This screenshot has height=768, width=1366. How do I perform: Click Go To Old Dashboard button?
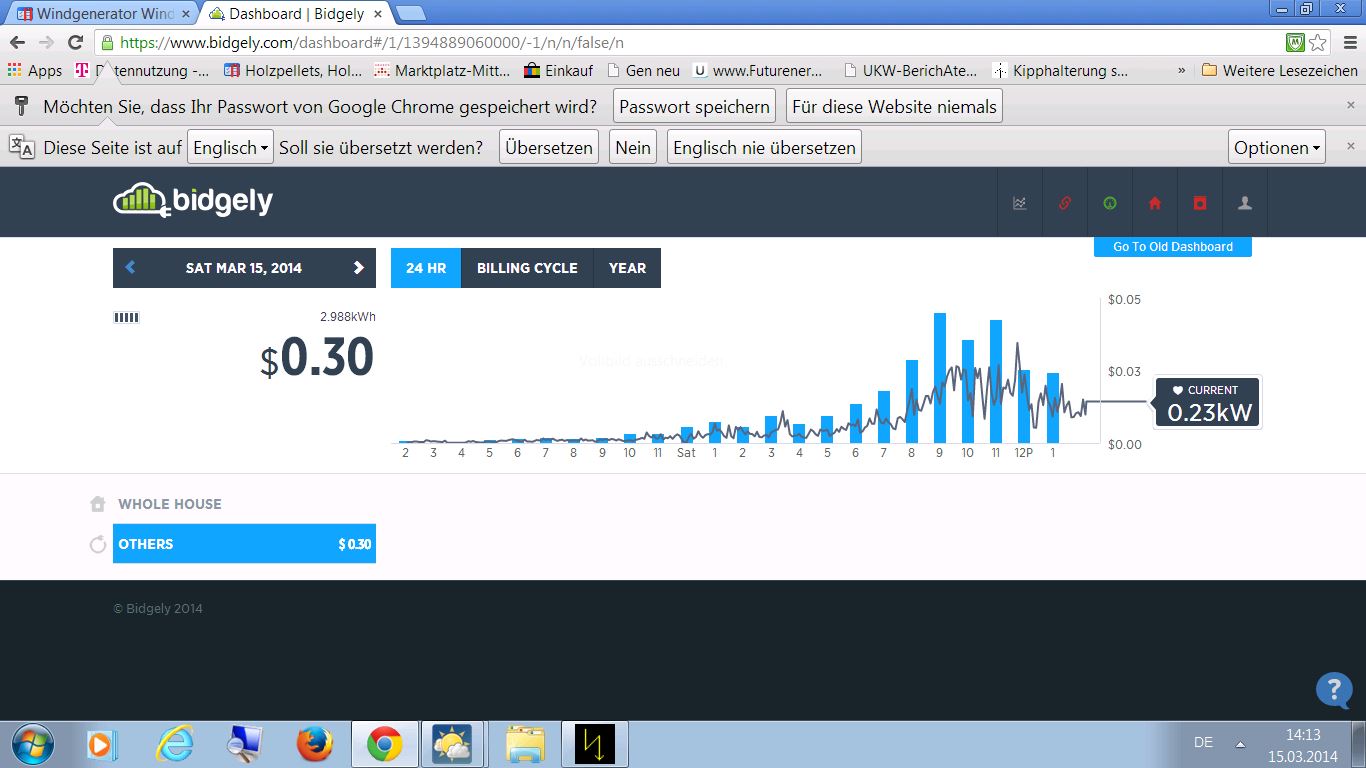click(1172, 247)
